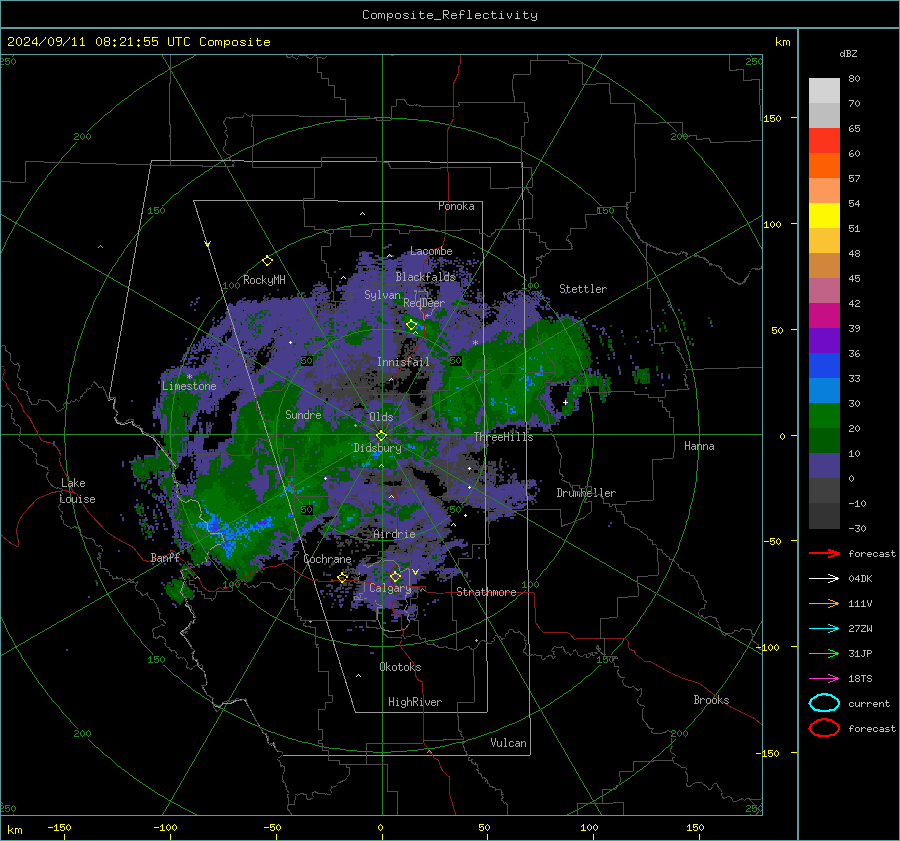Image resolution: width=900 pixels, height=841 pixels.
Task: Click the 'Hanna' map label
Action: 699,446
